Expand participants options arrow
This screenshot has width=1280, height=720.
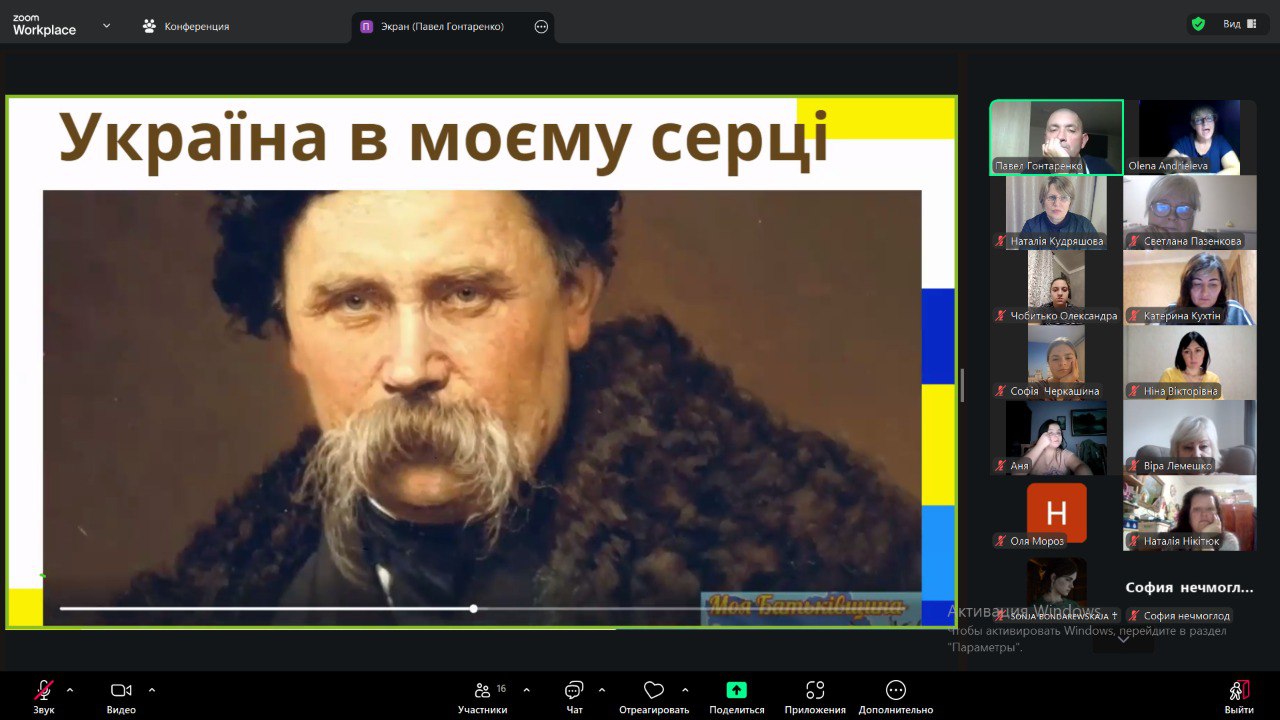(526, 690)
